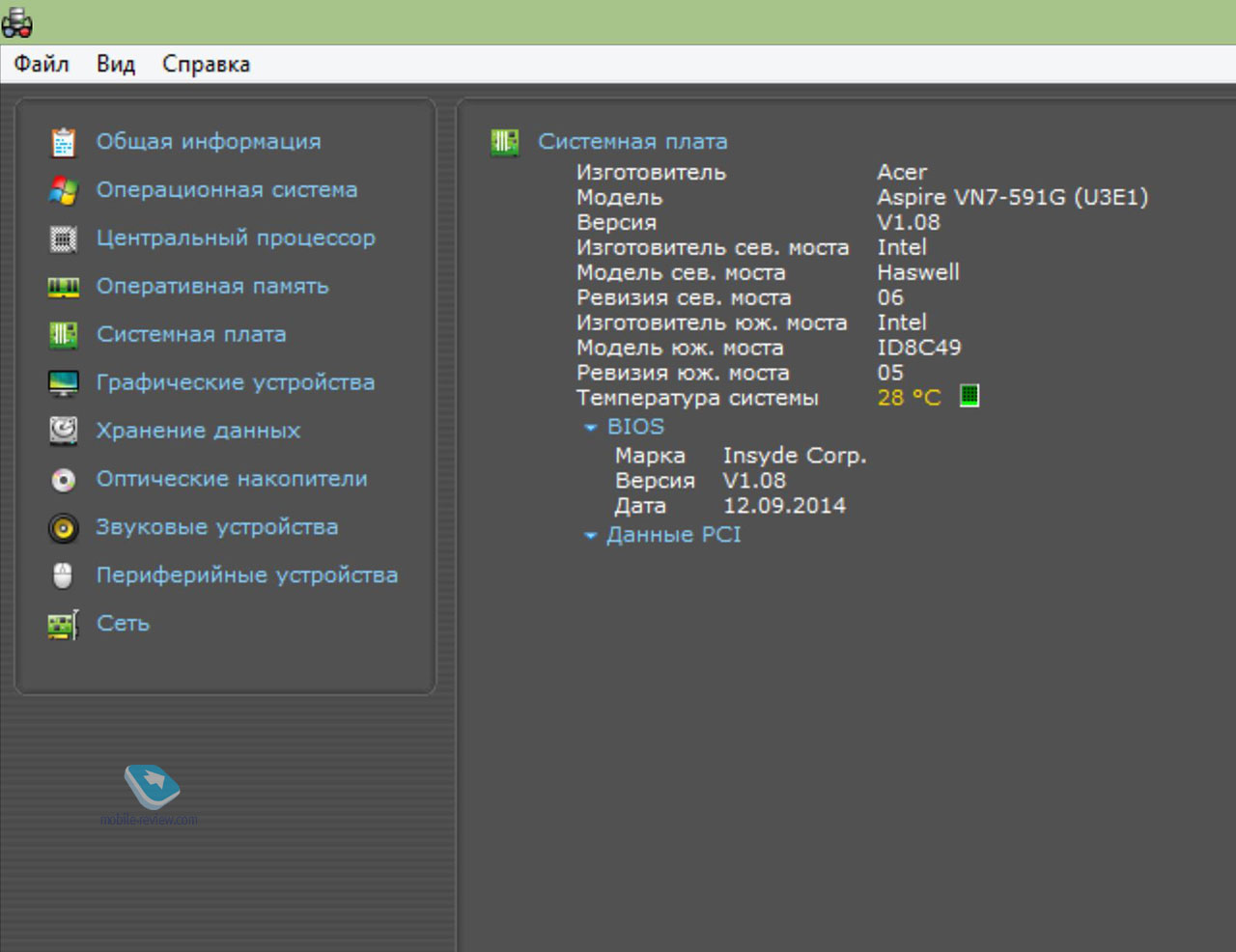Select sidebar Системная плата label
The width and height of the screenshot is (1236, 952).
[191, 334]
